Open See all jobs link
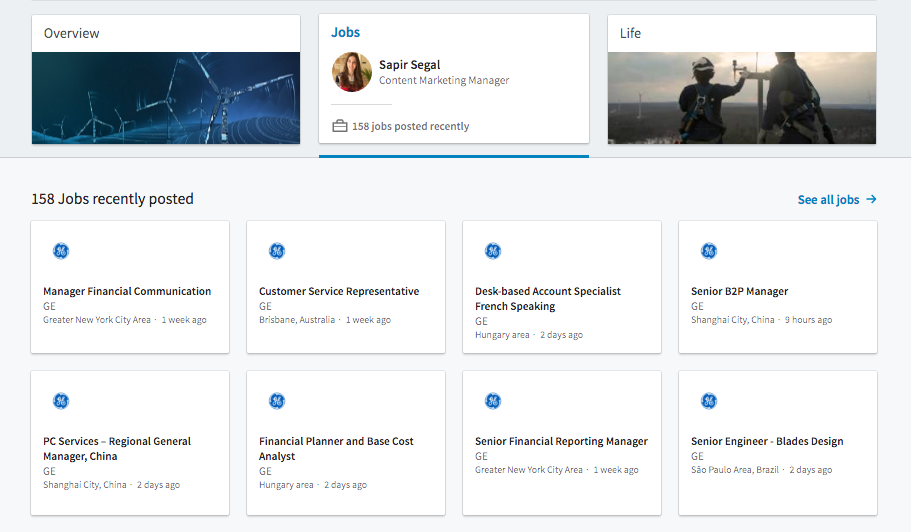This screenshot has width=911, height=532. pos(836,200)
